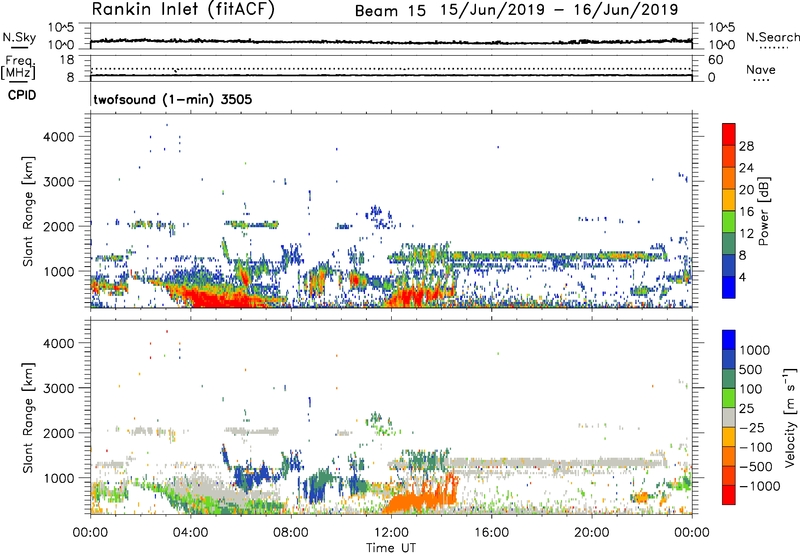Click the "twofsound (1-min) 3505" text
Viewport: 800px width, 554px height.
tap(172, 99)
